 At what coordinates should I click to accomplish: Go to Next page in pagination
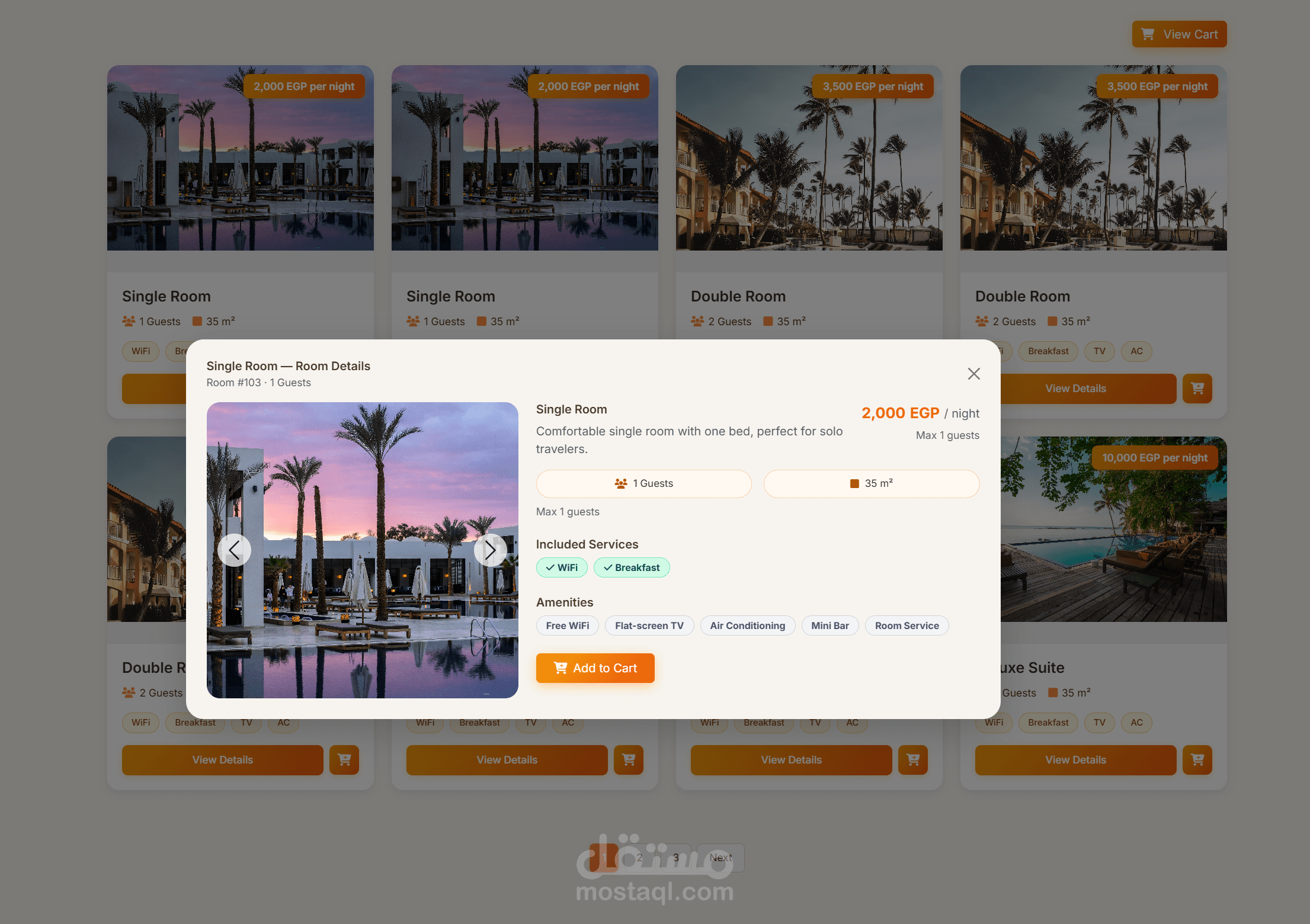pos(720,858)
